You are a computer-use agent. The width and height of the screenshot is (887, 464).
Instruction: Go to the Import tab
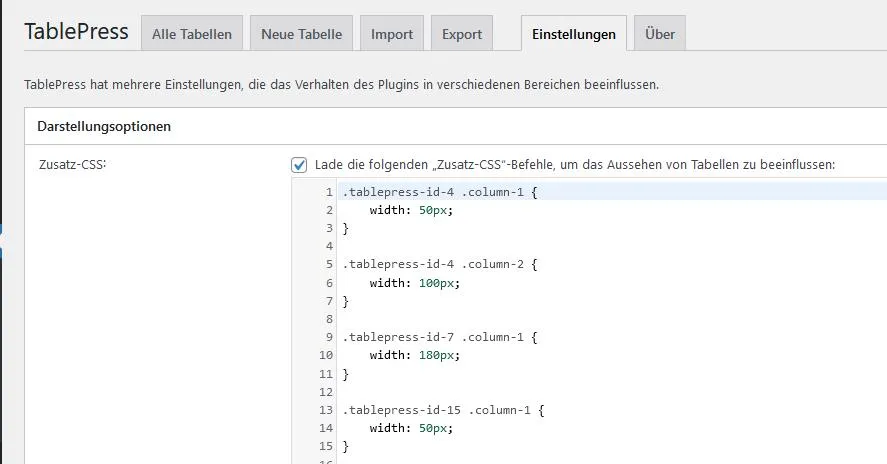click(392, 33)
